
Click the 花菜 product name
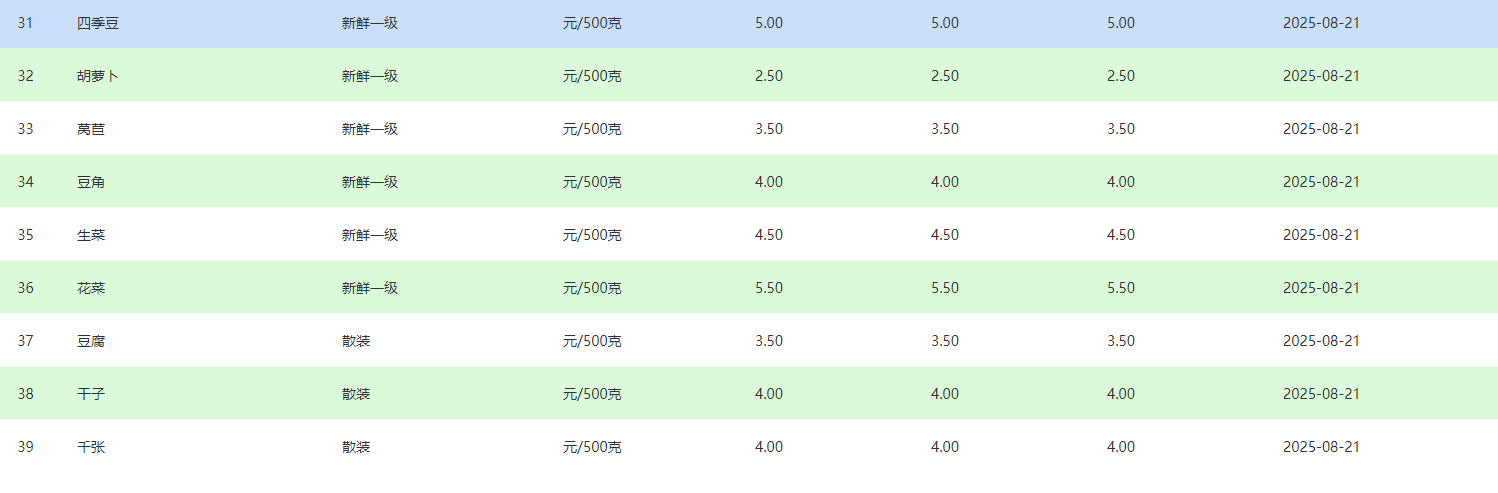pos(91,288)
